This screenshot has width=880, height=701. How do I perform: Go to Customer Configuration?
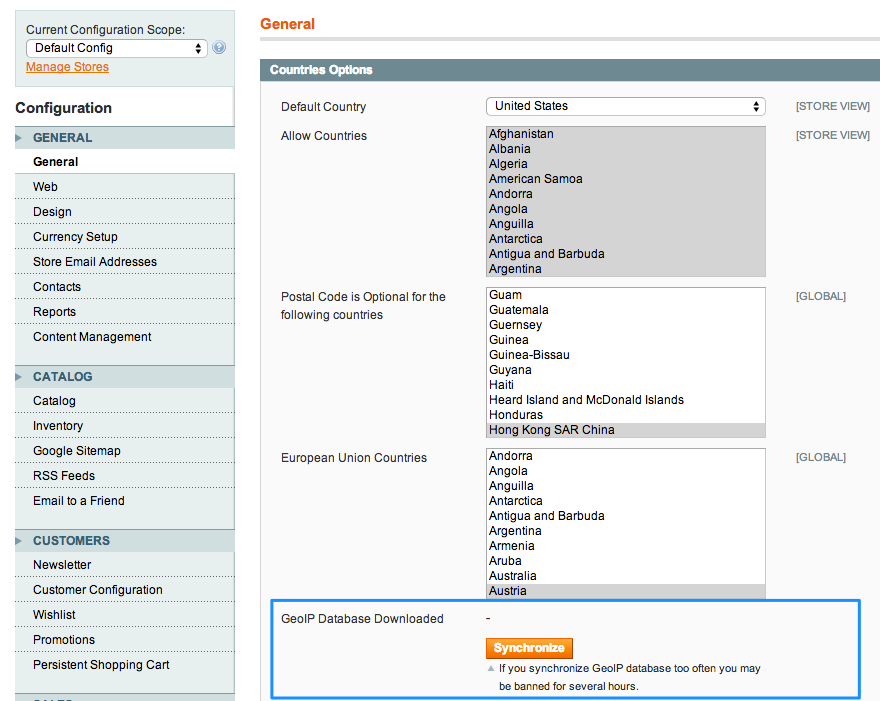click(125, 589)
